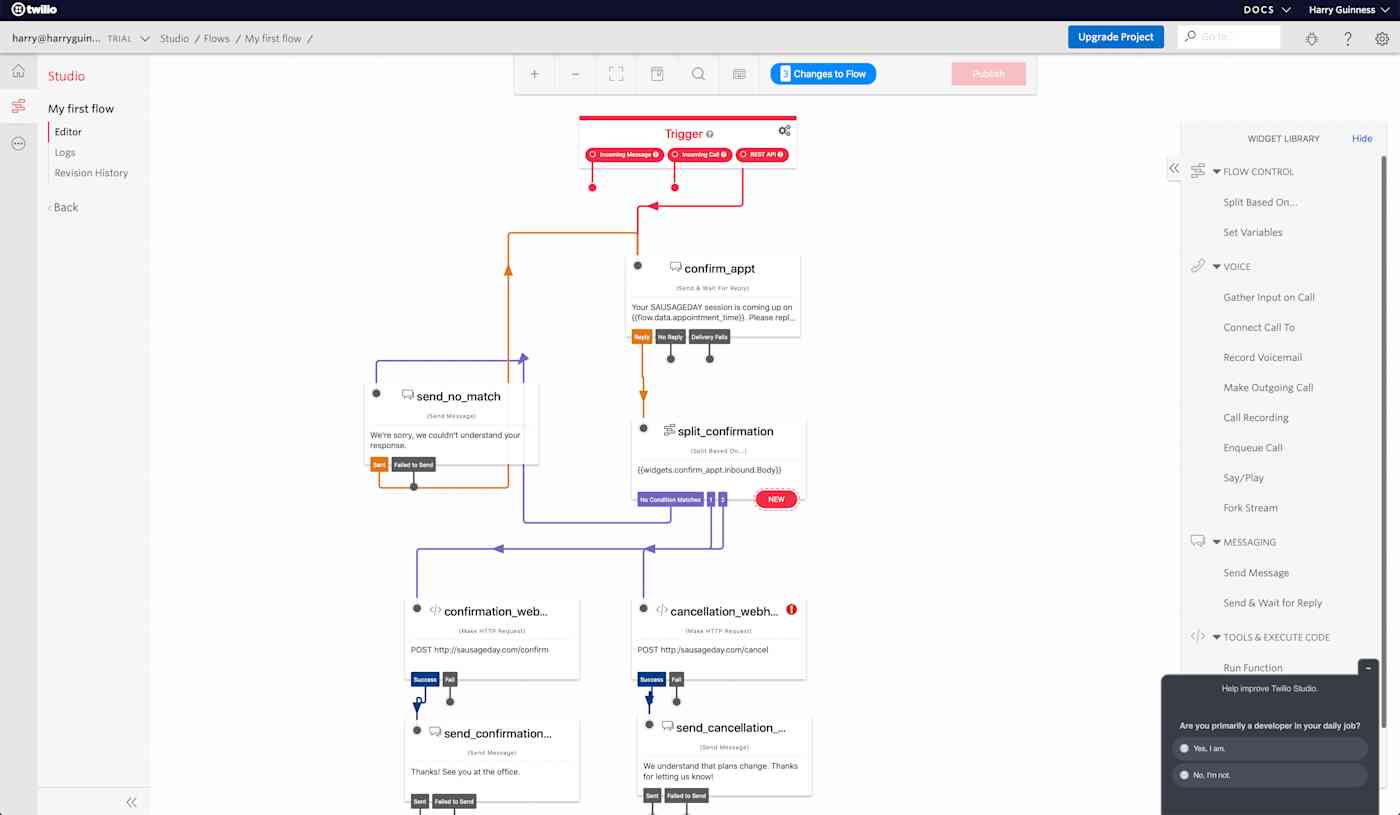Select Say/Play widget

coord(1243,478)
